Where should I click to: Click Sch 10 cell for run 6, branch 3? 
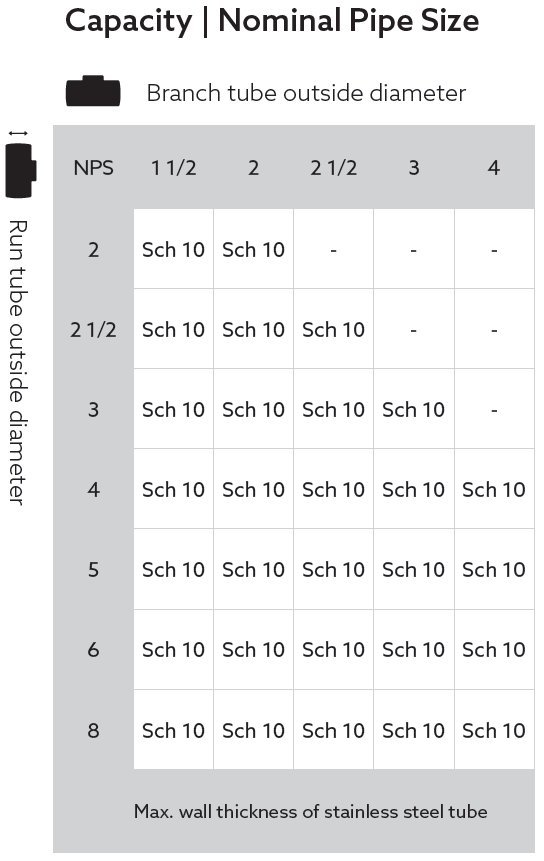413,650
